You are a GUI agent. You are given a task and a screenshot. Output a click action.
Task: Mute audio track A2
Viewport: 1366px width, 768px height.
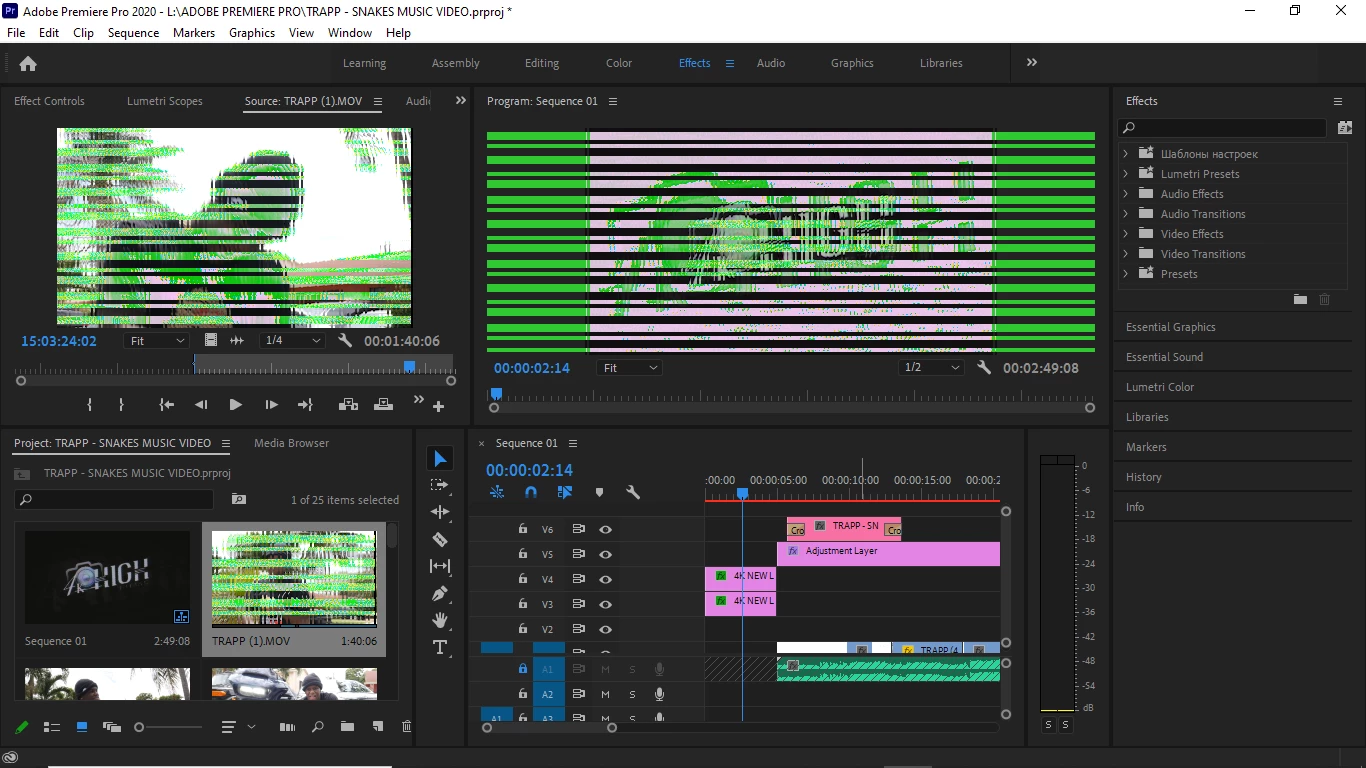click(605, 694)
